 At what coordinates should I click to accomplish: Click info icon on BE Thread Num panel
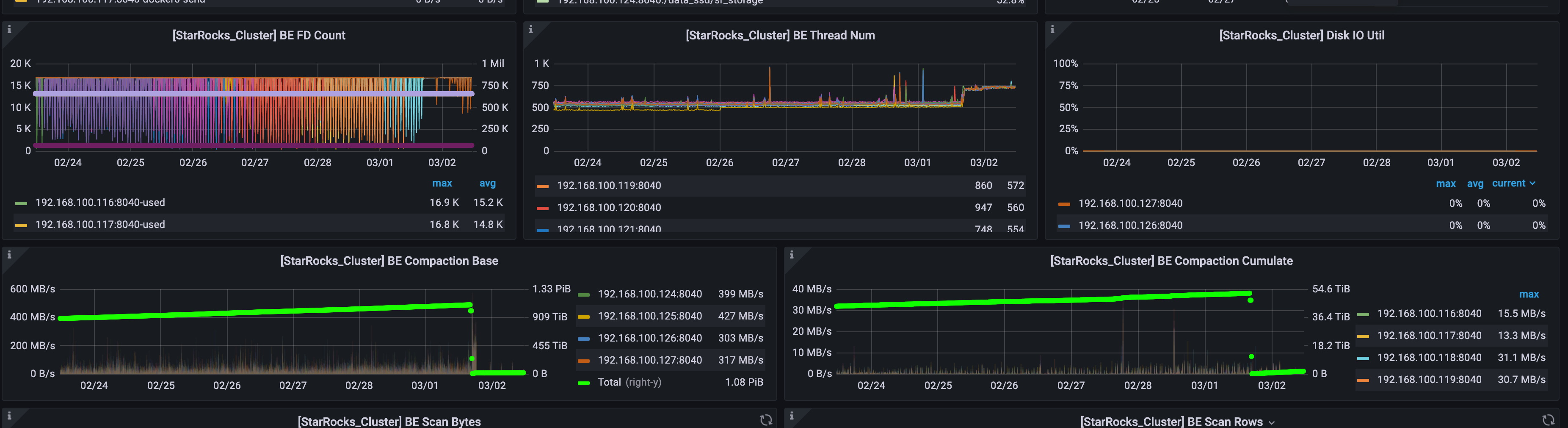tap(531, 29)
